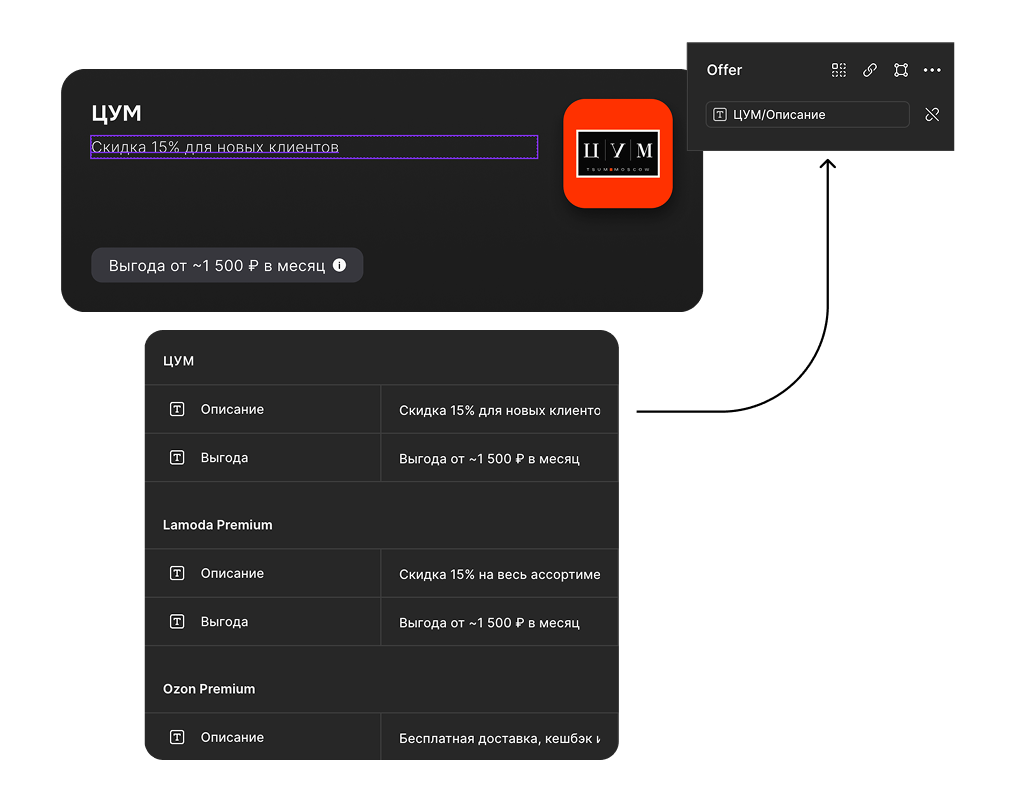Click the link icon in the Offer panel
The image size is (1016, 800).
point(869,70)
